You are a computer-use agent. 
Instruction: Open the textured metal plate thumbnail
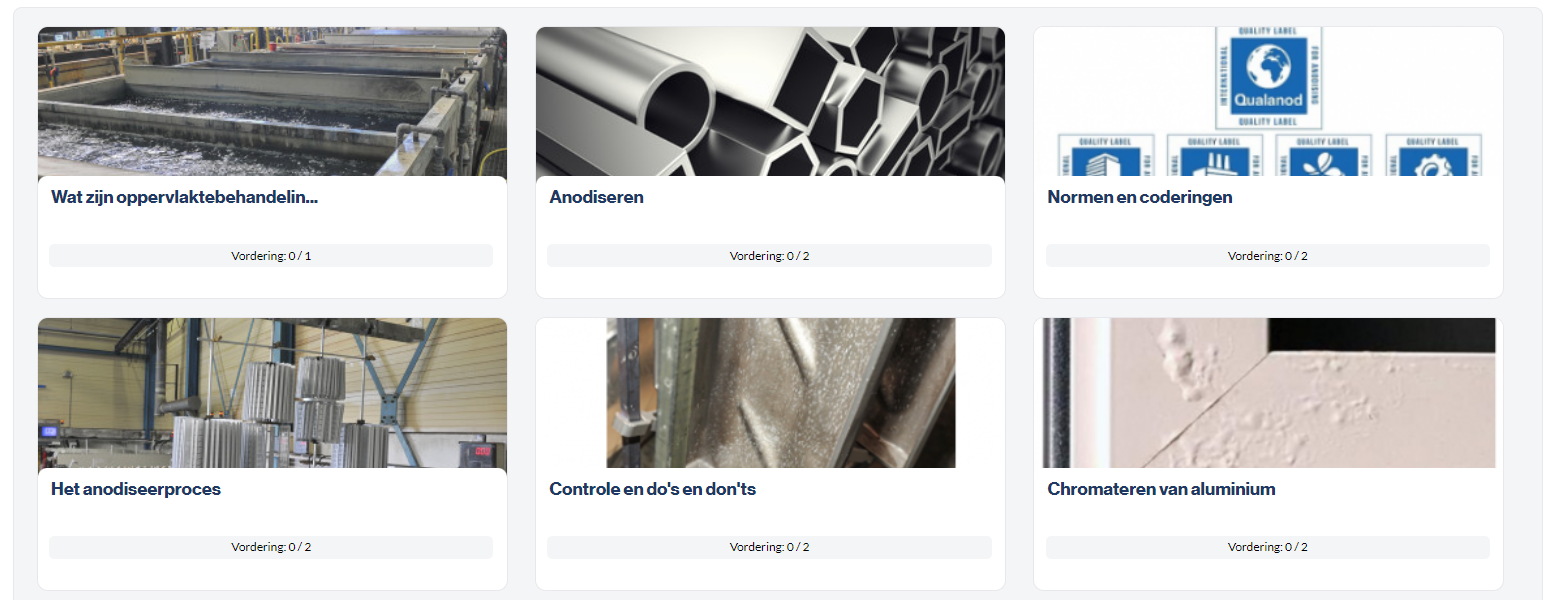[x=781, y=393]
